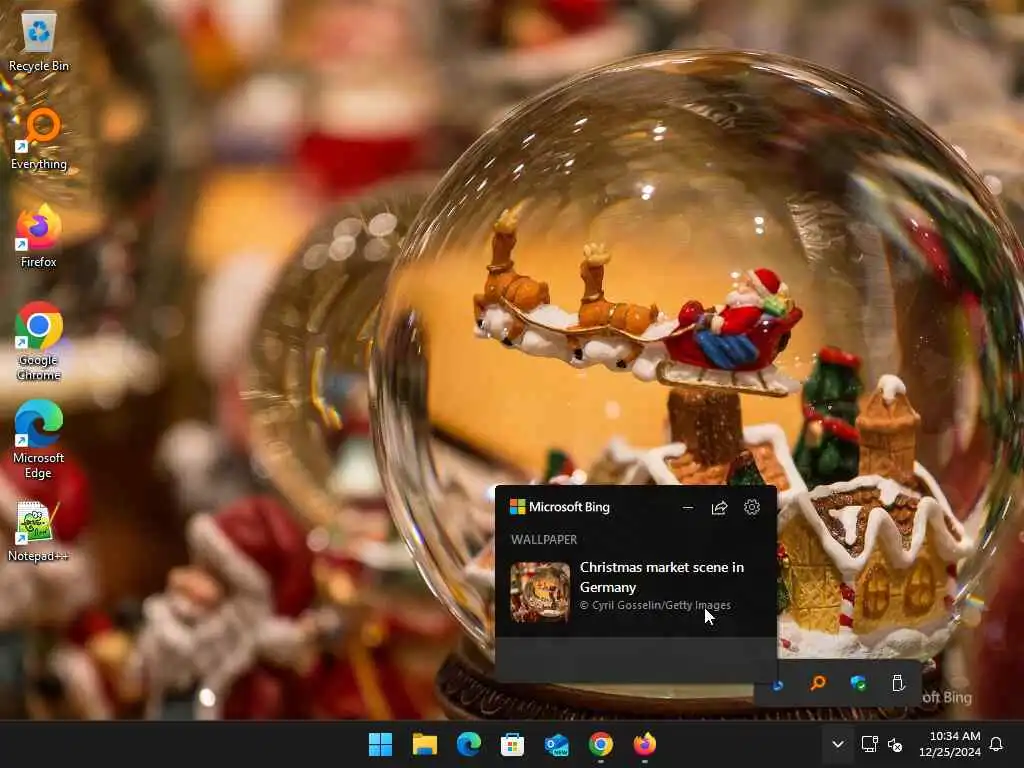This screenshot has width=1024, height=768.
Task: Open network status icon in system tray
Action: point(869,744)
